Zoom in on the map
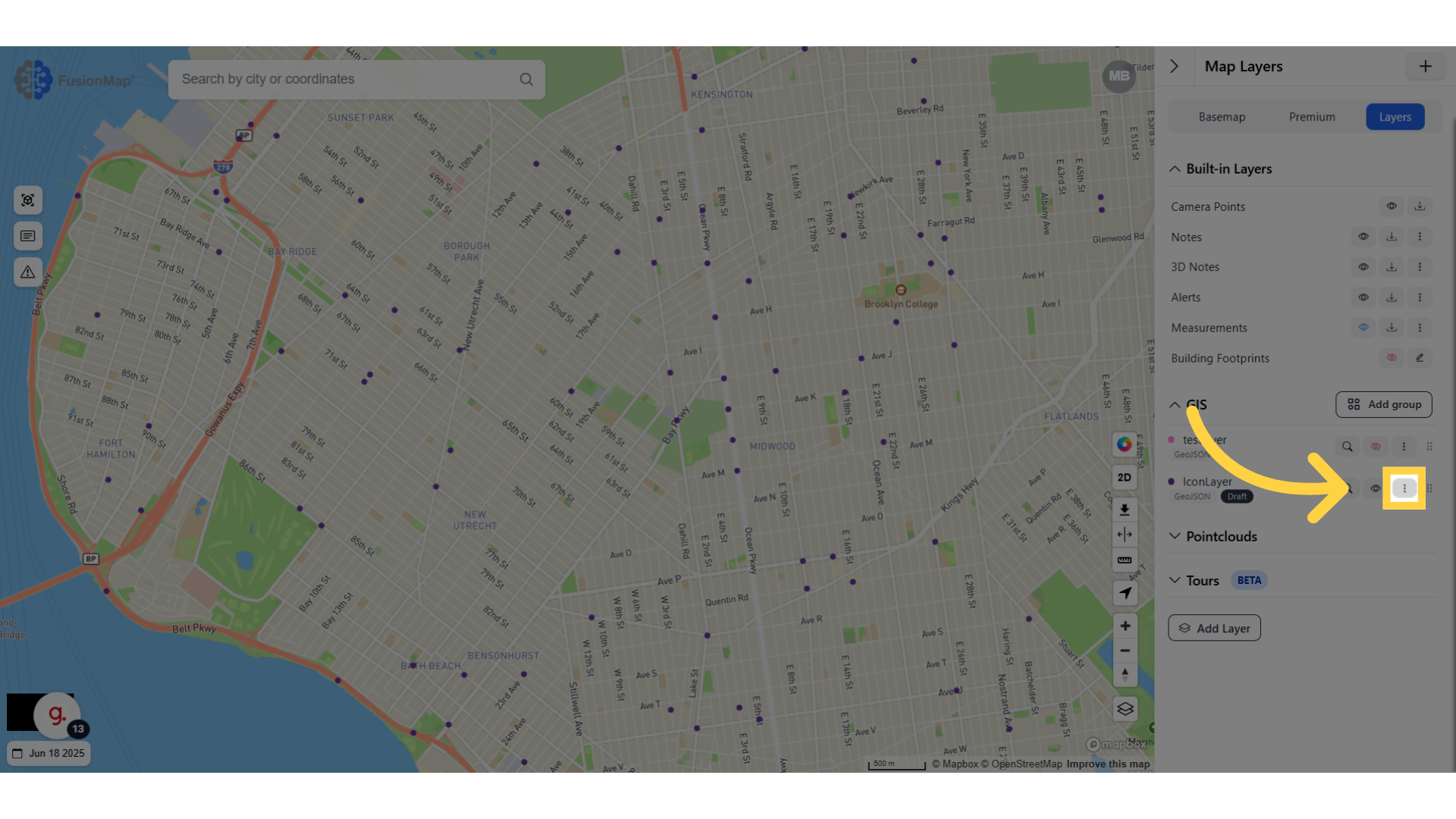1456x819 pixels. point(1125,626)
